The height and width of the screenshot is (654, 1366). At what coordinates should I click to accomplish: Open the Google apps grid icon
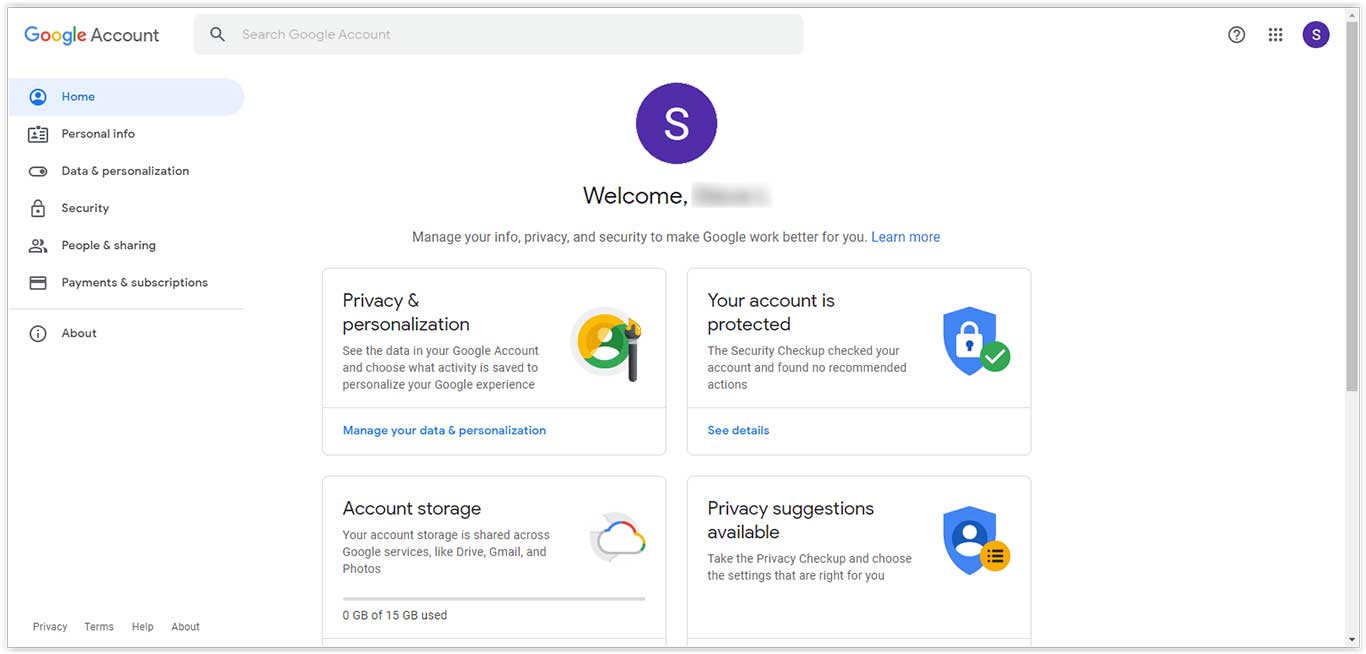[1275, 35]
